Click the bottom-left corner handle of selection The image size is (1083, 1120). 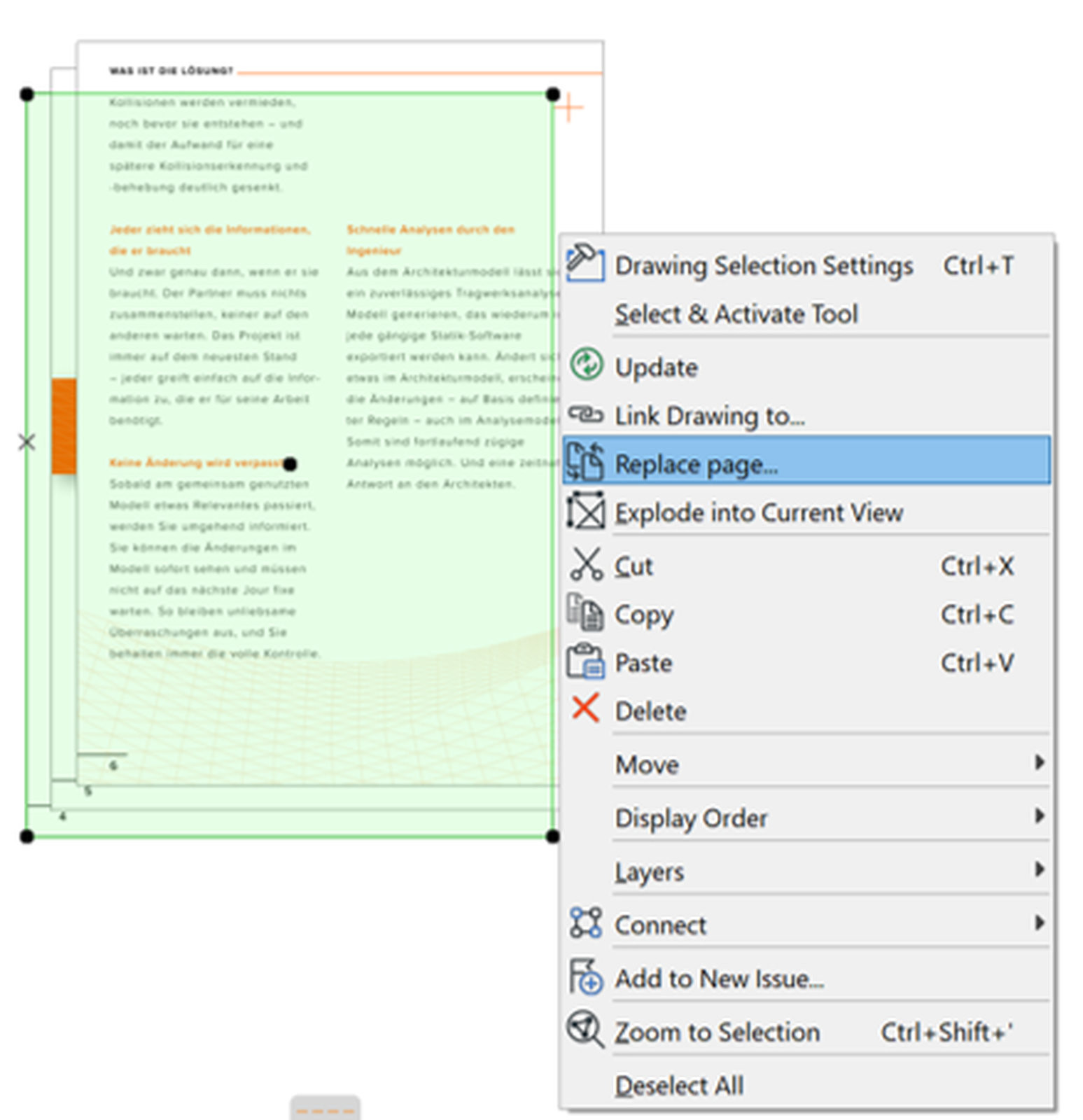coord(27,836)
